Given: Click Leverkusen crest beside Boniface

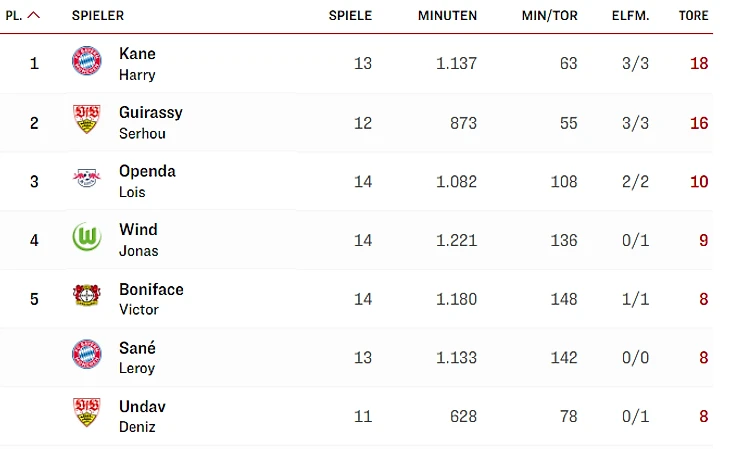Looking at the screenshot, I should [x=87, y=297].
